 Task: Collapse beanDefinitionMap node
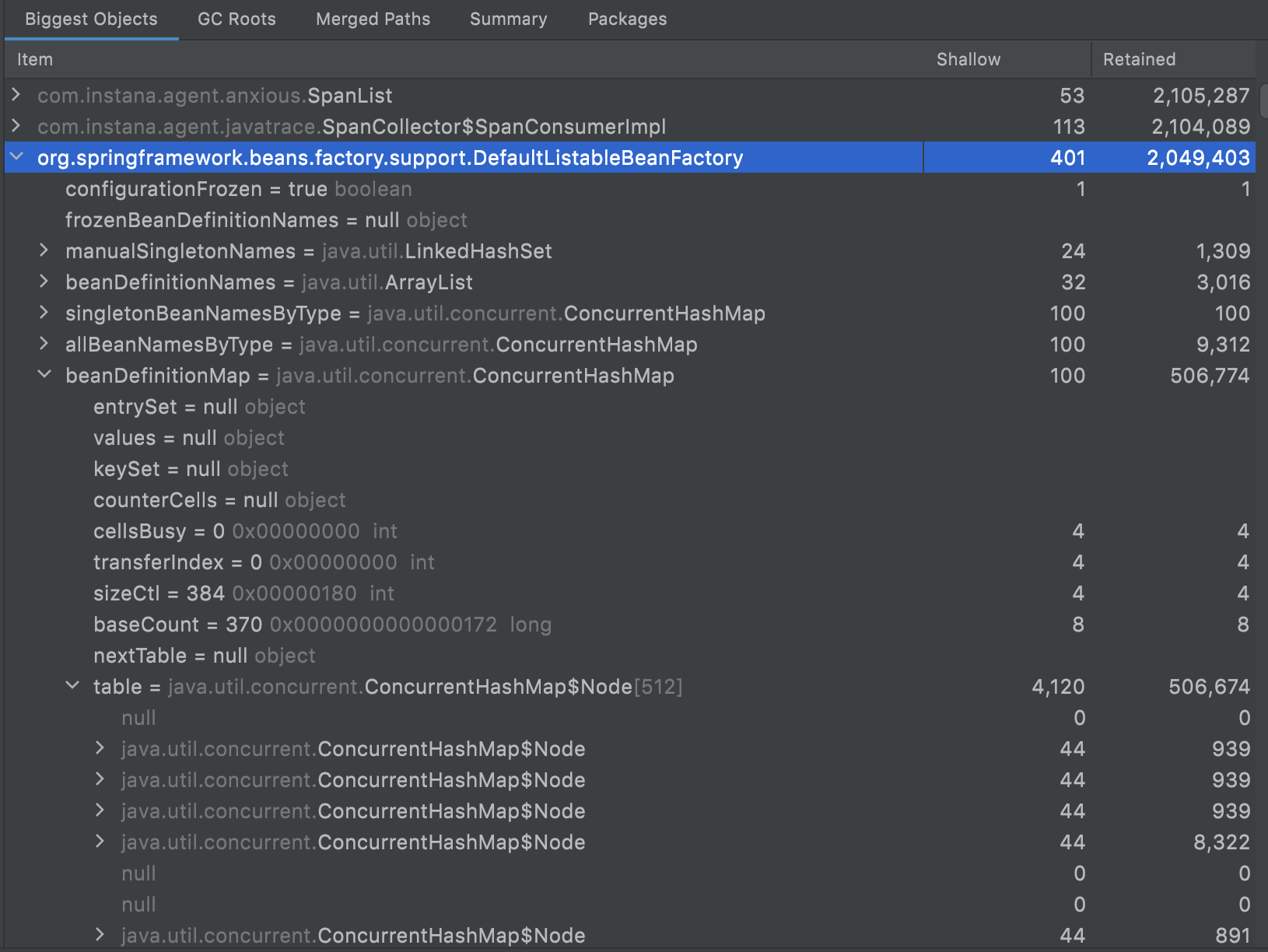tap(44, 375)
